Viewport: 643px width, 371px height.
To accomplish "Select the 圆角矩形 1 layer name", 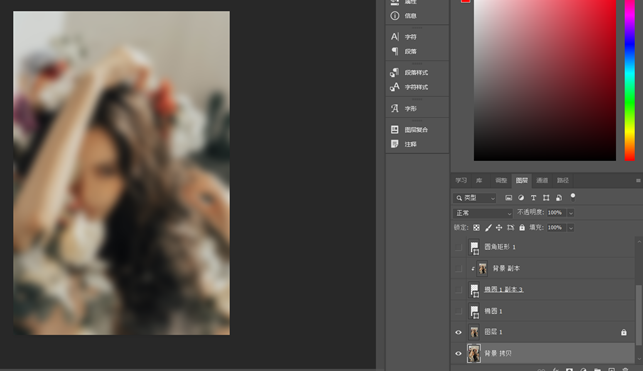I will point(500,247).
